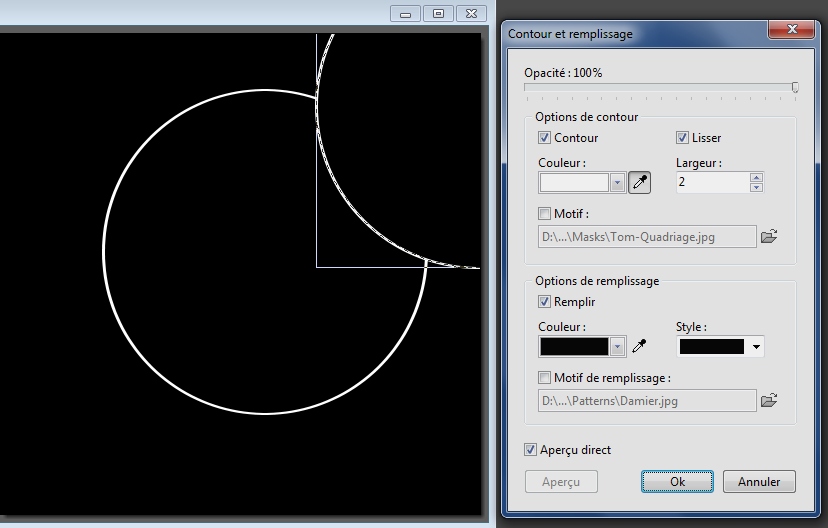The height and width of the screenshot is (528, 828).
Task: Toggle the Lisser checkbox
Action: click(x=682, y=138)
